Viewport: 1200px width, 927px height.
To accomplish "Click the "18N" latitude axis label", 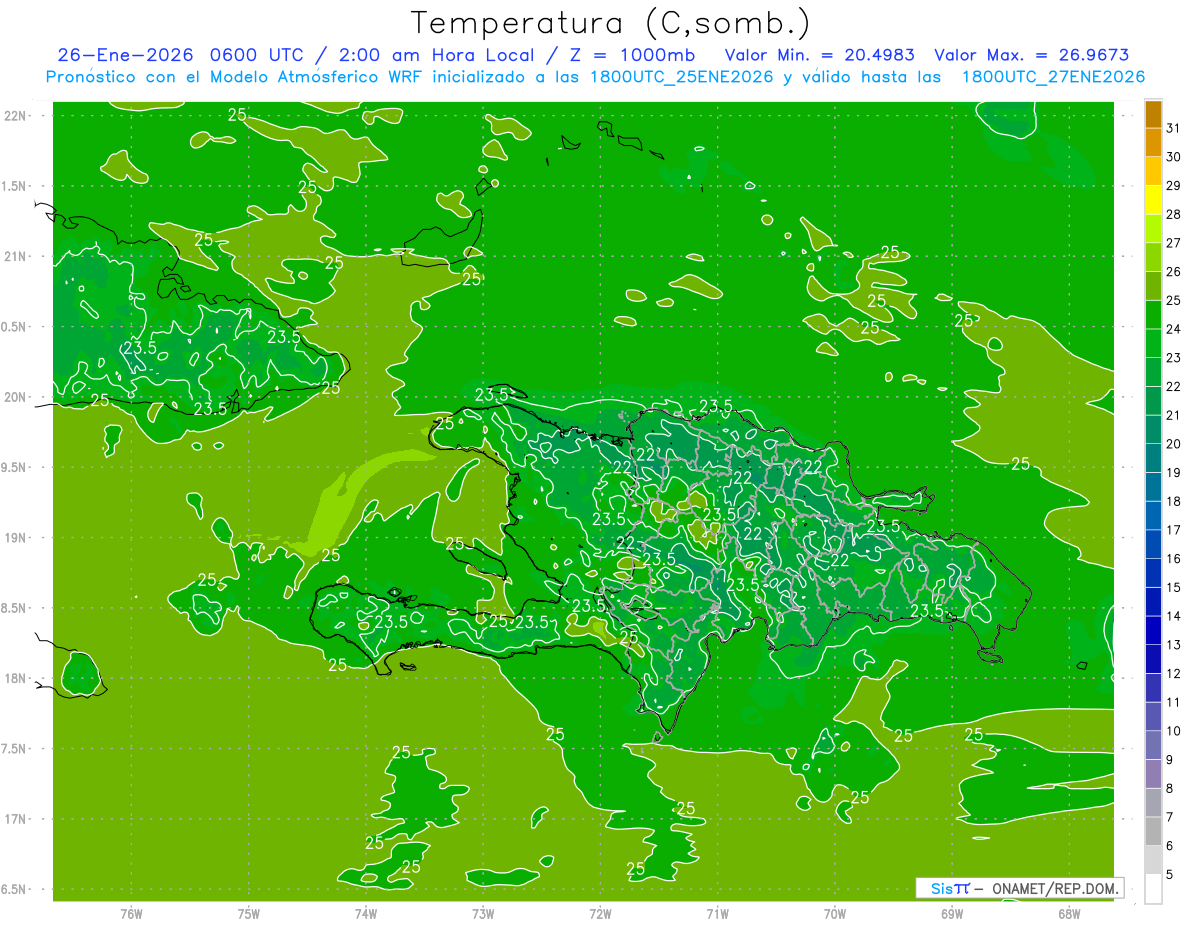I will (x=16, y=678).
